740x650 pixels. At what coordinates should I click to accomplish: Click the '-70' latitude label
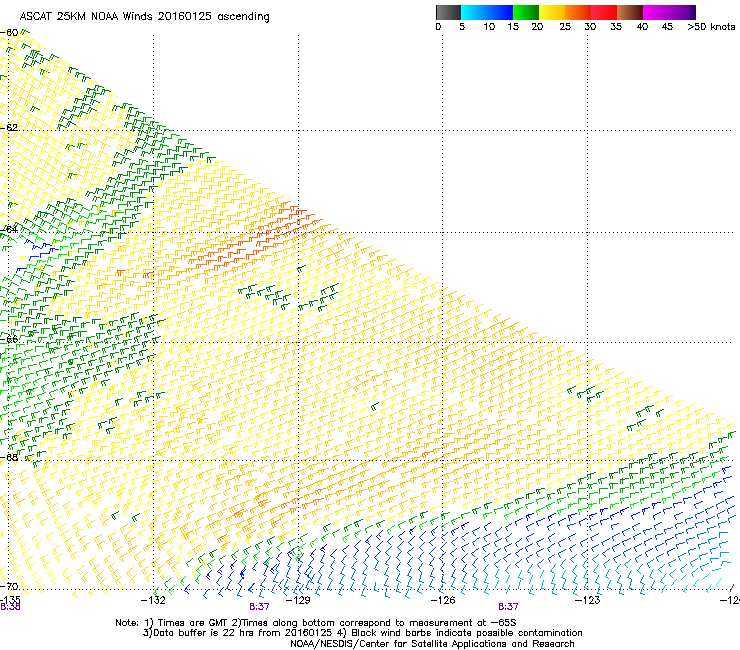9,586
